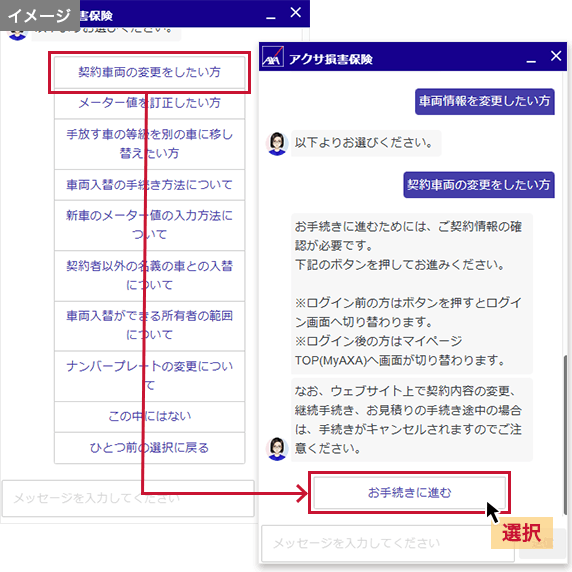Screen dimensions: 572x572
Task: Select 手放す車の等級を別の車に移し替えたい方
Action: (x=150, y=144)
